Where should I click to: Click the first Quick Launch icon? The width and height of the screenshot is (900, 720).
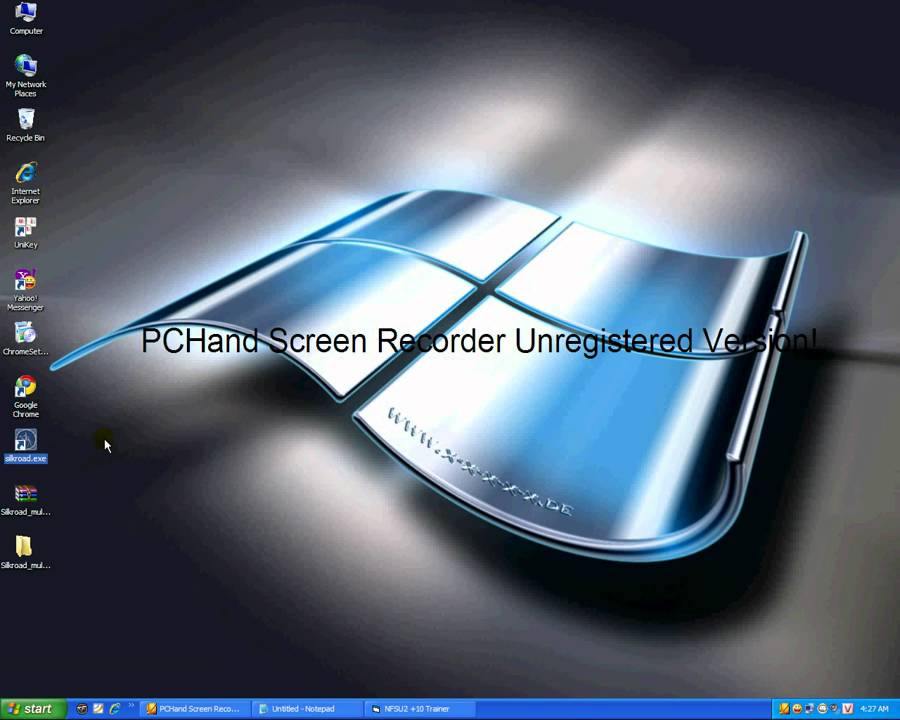pos(82,709)
